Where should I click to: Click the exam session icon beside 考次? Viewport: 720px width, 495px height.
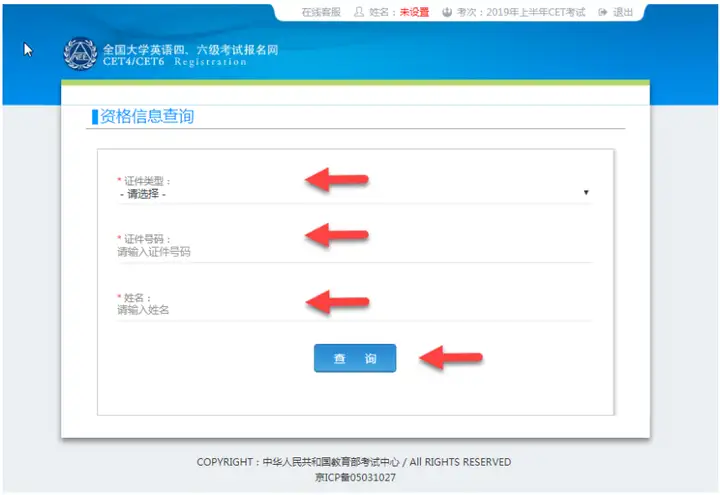coord(447,12)
